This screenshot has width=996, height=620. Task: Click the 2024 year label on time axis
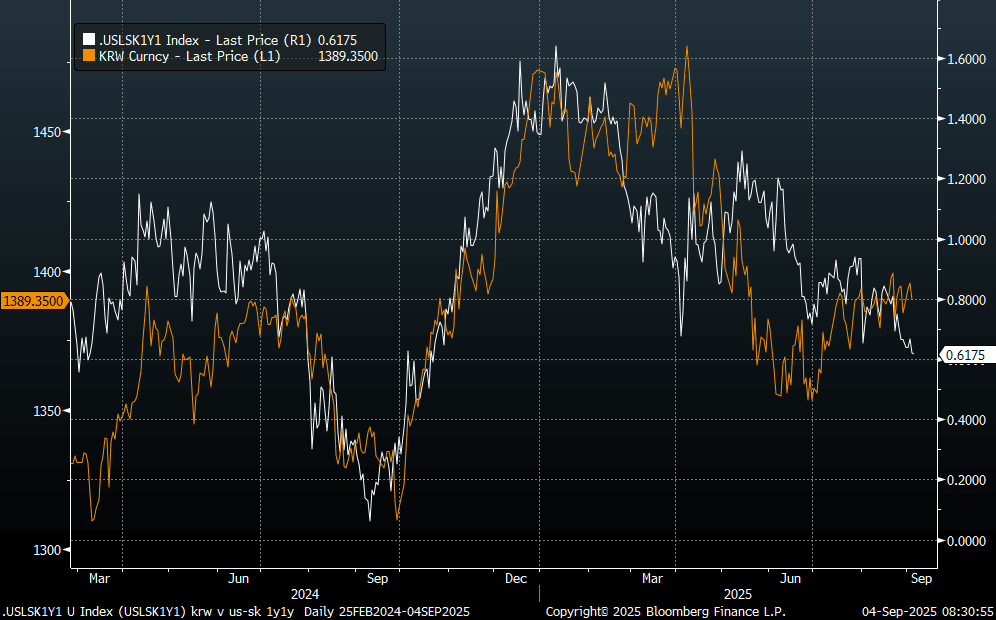307,594
